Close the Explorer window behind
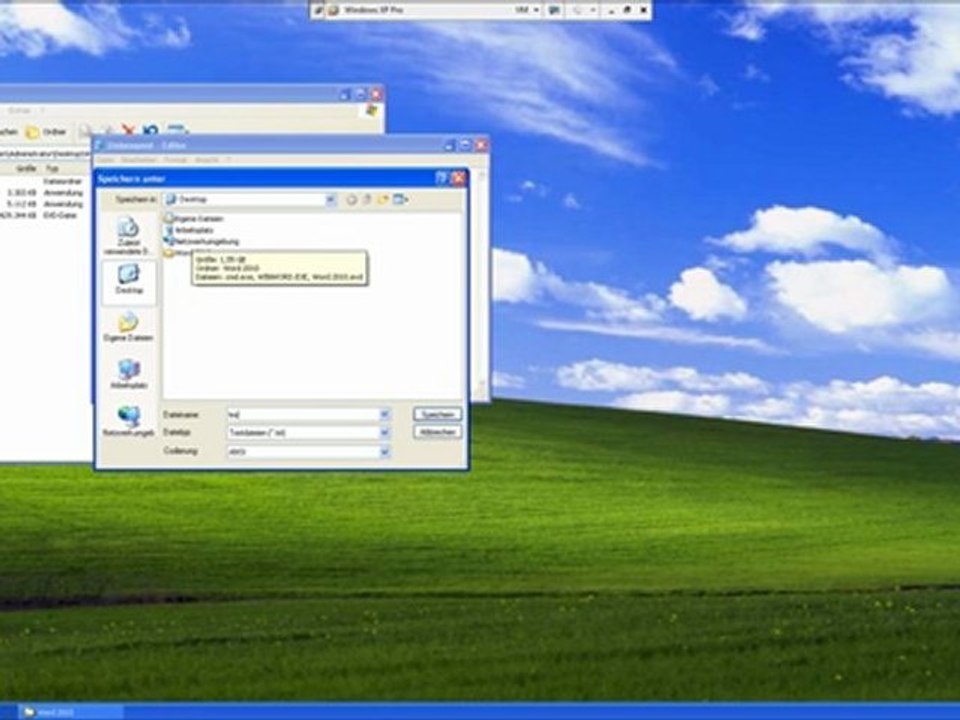 coord(377,94)
